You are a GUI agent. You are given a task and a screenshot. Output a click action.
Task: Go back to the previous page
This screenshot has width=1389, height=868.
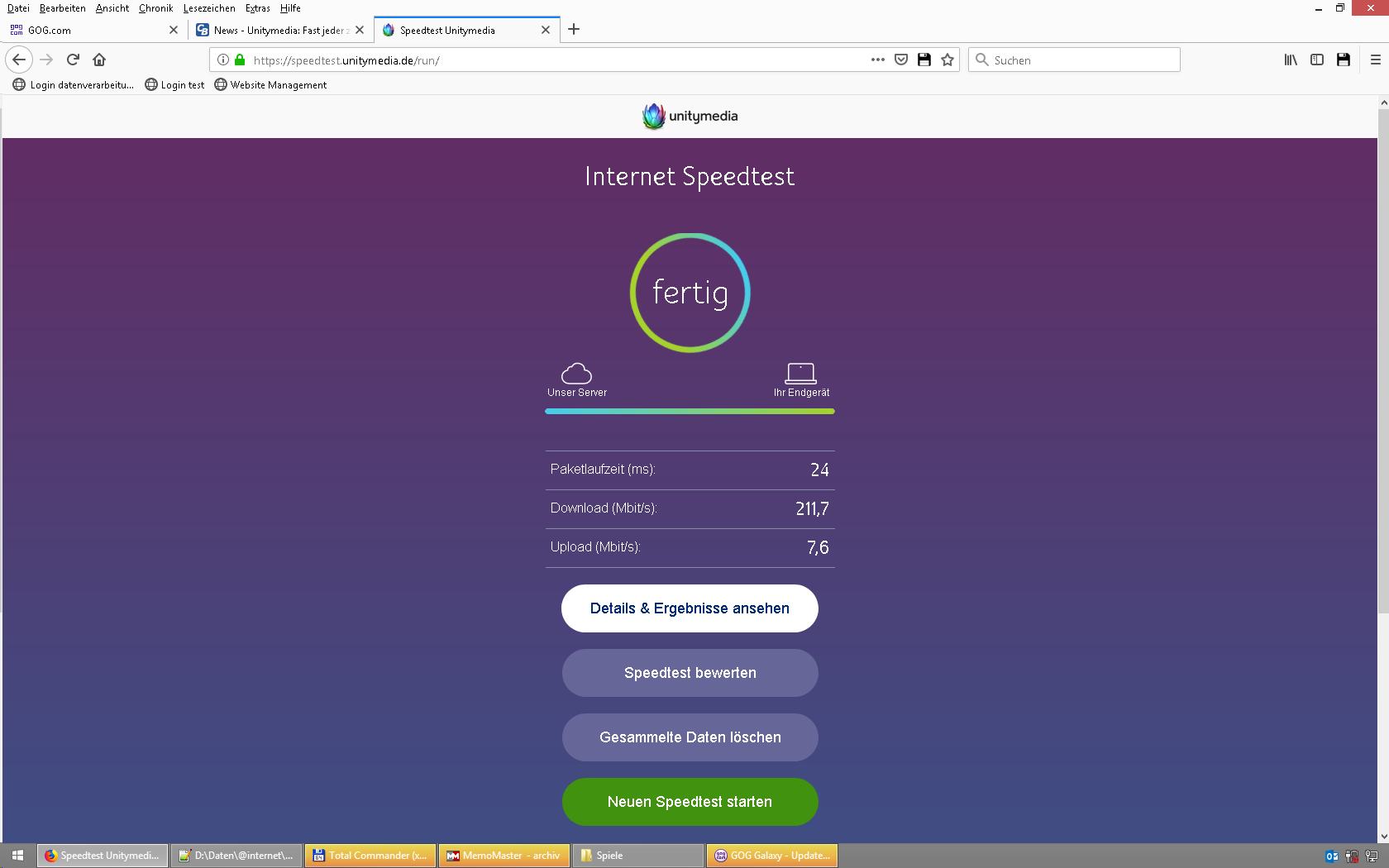[x=19, y=60]
